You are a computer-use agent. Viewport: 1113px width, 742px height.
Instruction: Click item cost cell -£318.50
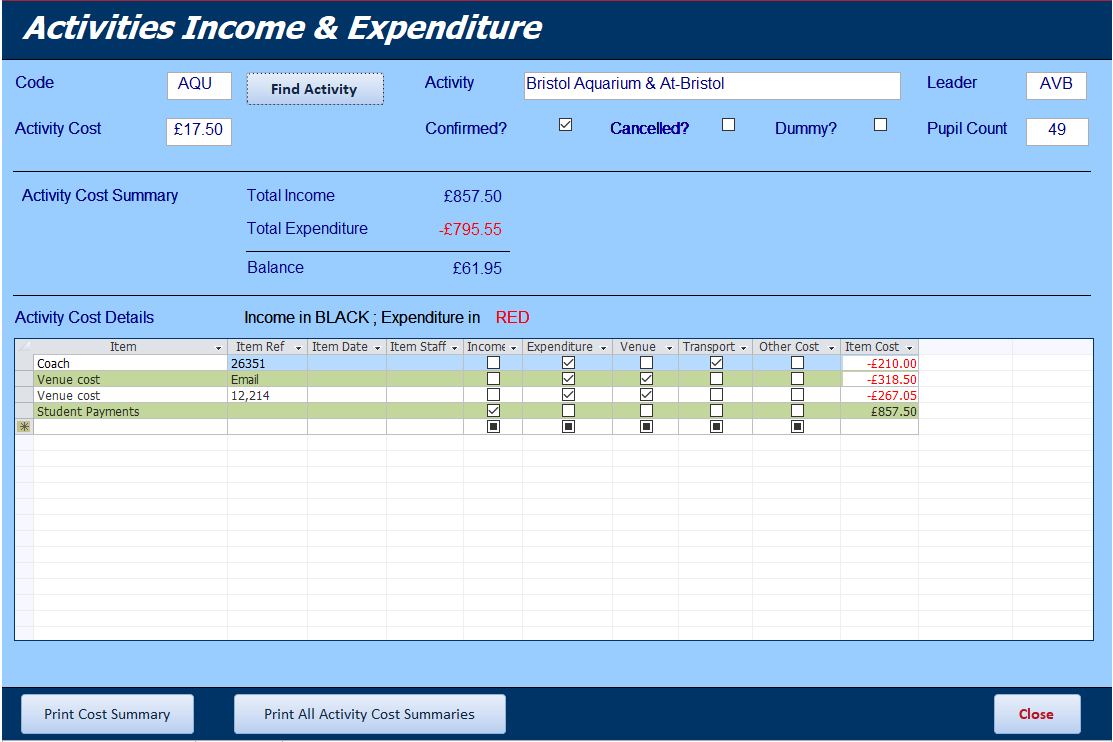point(879,379)
